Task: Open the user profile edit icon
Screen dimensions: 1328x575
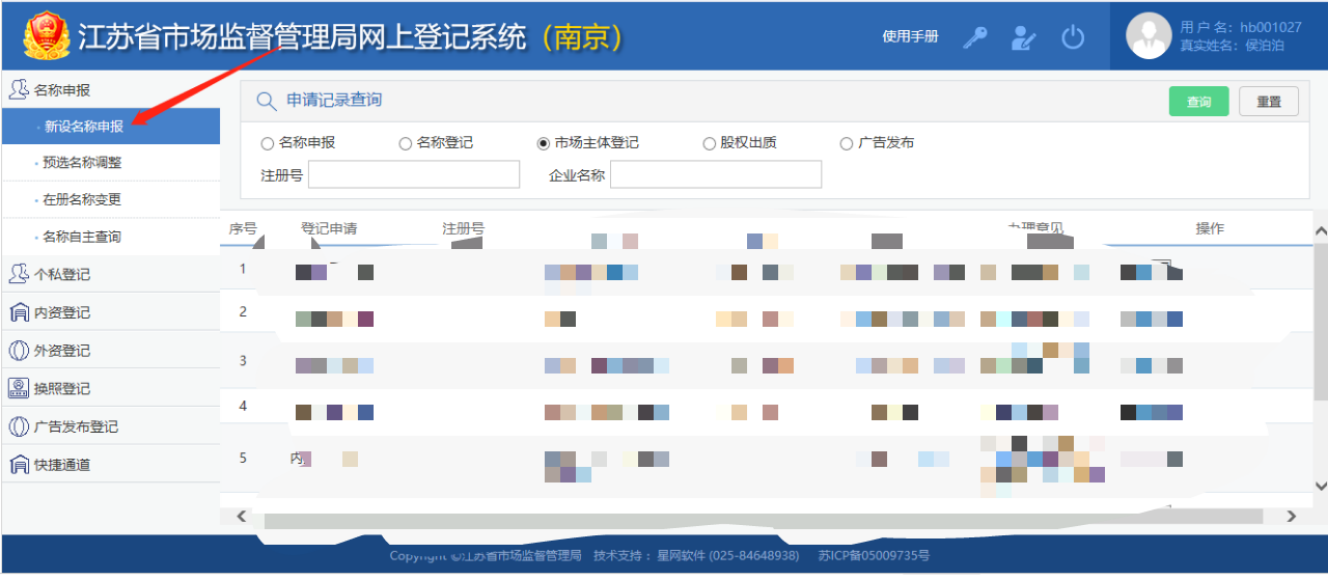Action: click(x=1023, y=37)
